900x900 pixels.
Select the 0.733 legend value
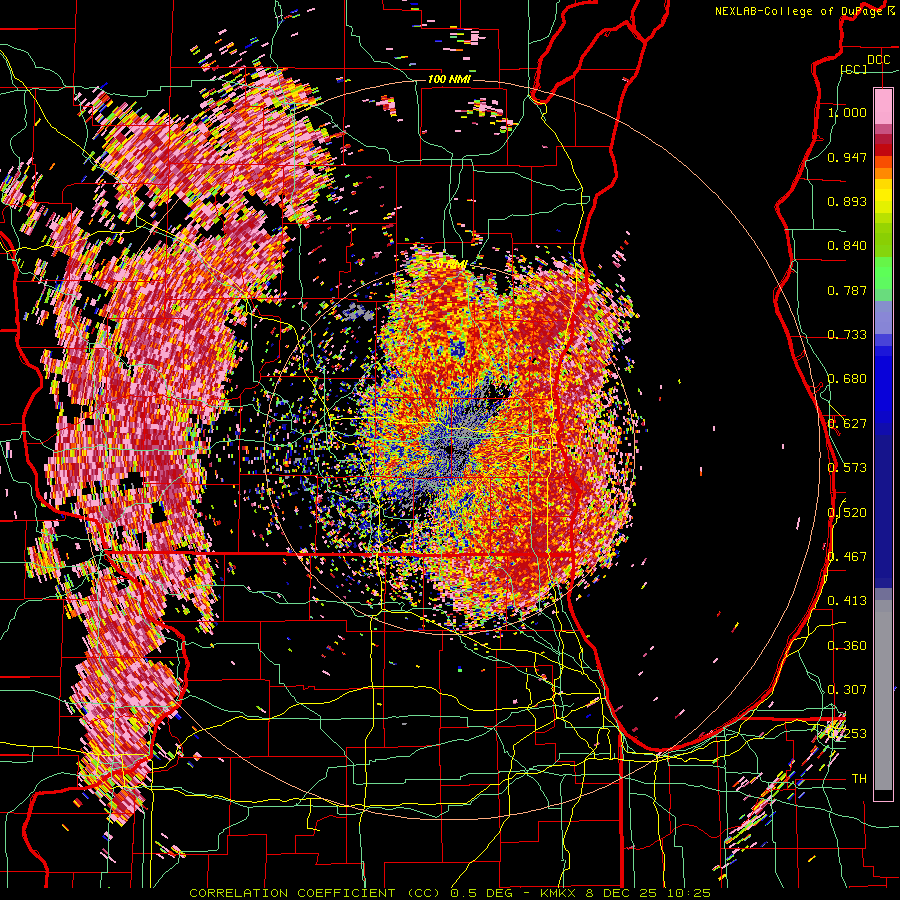click(x=847, y=335)
